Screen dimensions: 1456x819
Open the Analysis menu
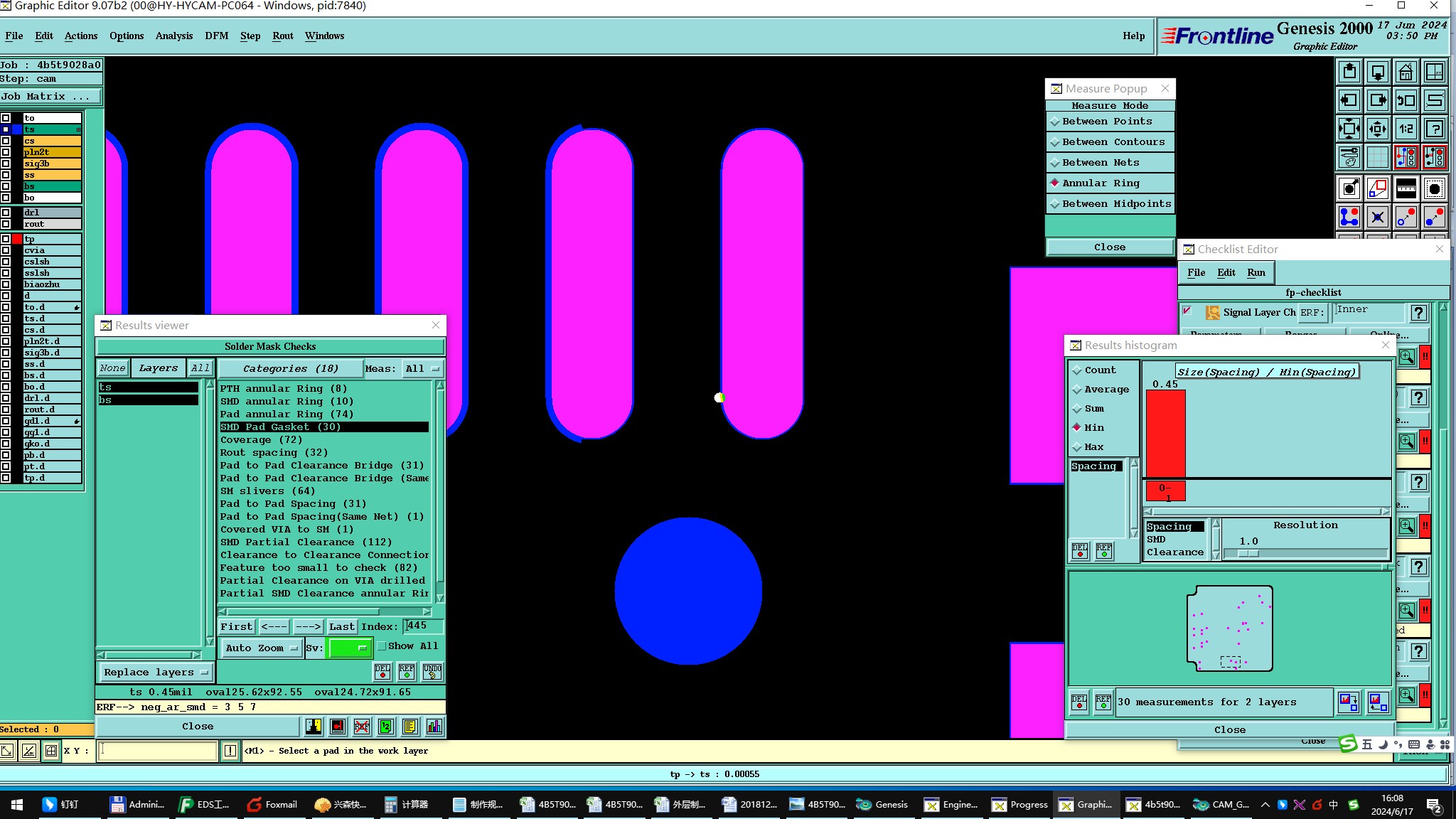[173, 36]
